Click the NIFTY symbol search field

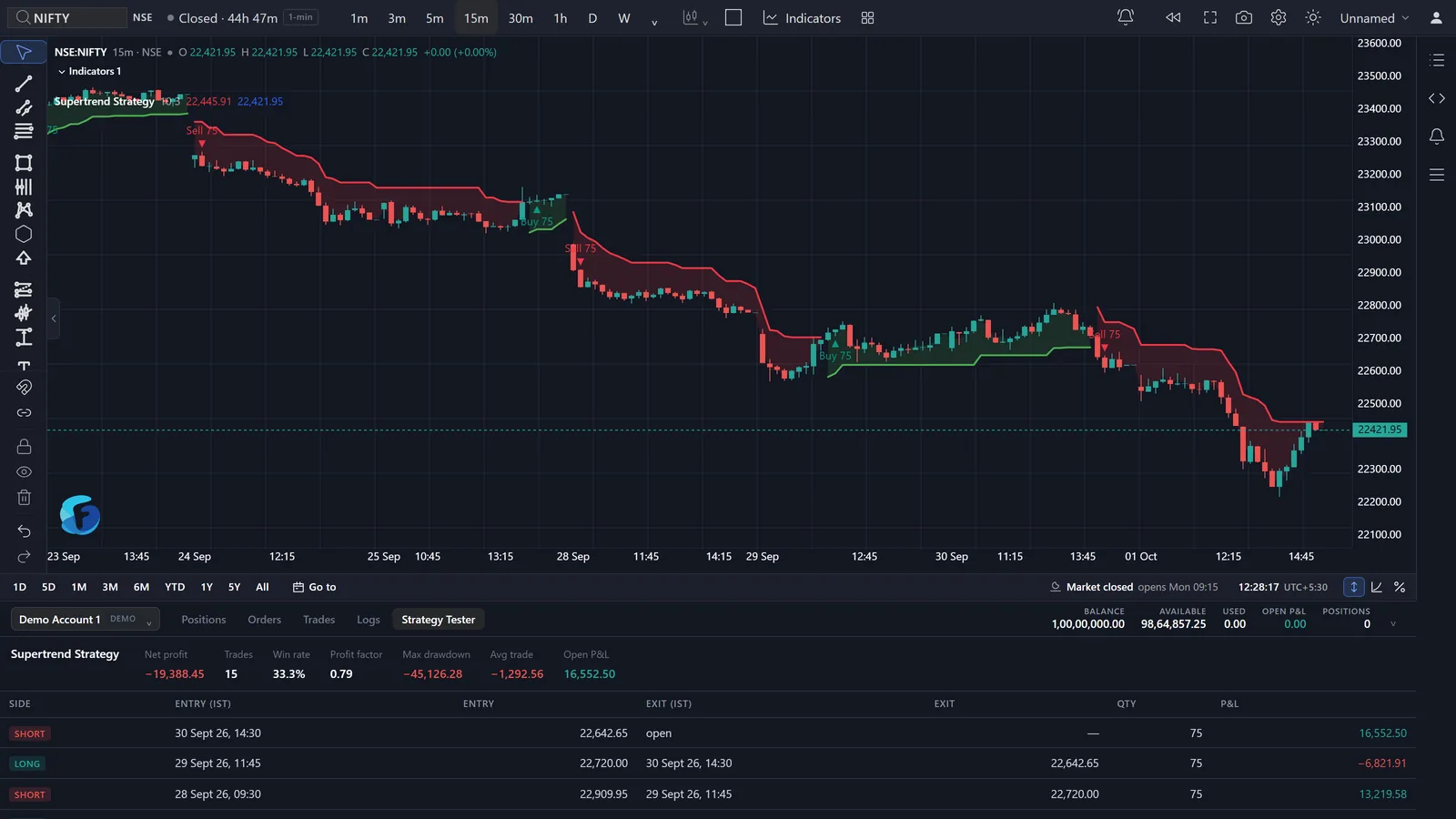point(69,17)
